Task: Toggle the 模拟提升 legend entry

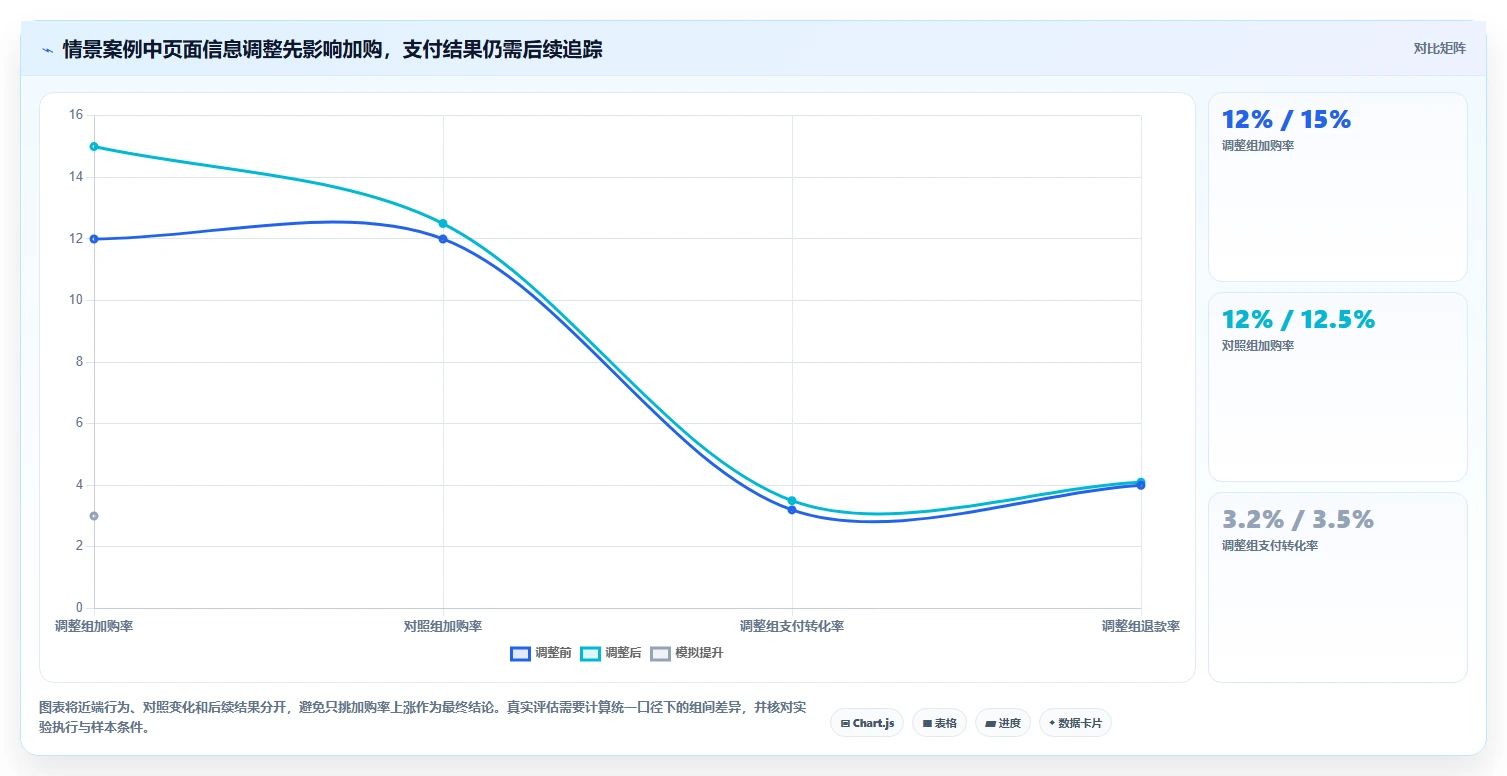Action: tap(687, 653)
